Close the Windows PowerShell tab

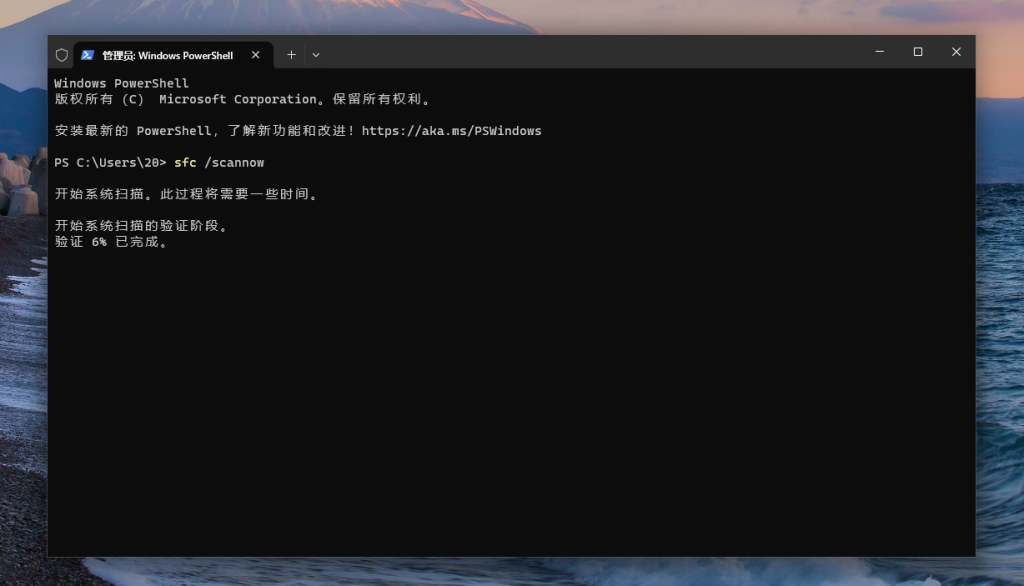(255, 55)
